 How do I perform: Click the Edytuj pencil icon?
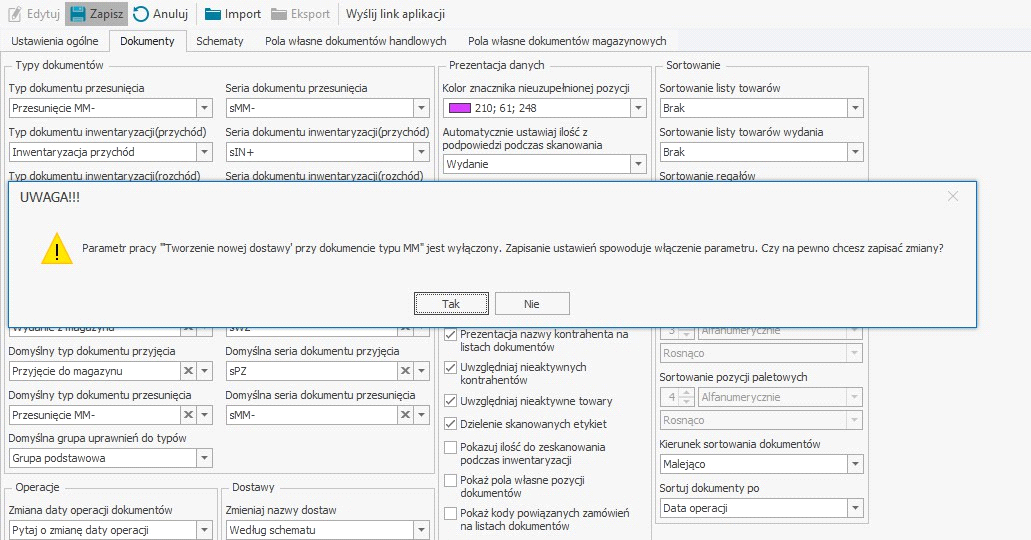(14, 14)
